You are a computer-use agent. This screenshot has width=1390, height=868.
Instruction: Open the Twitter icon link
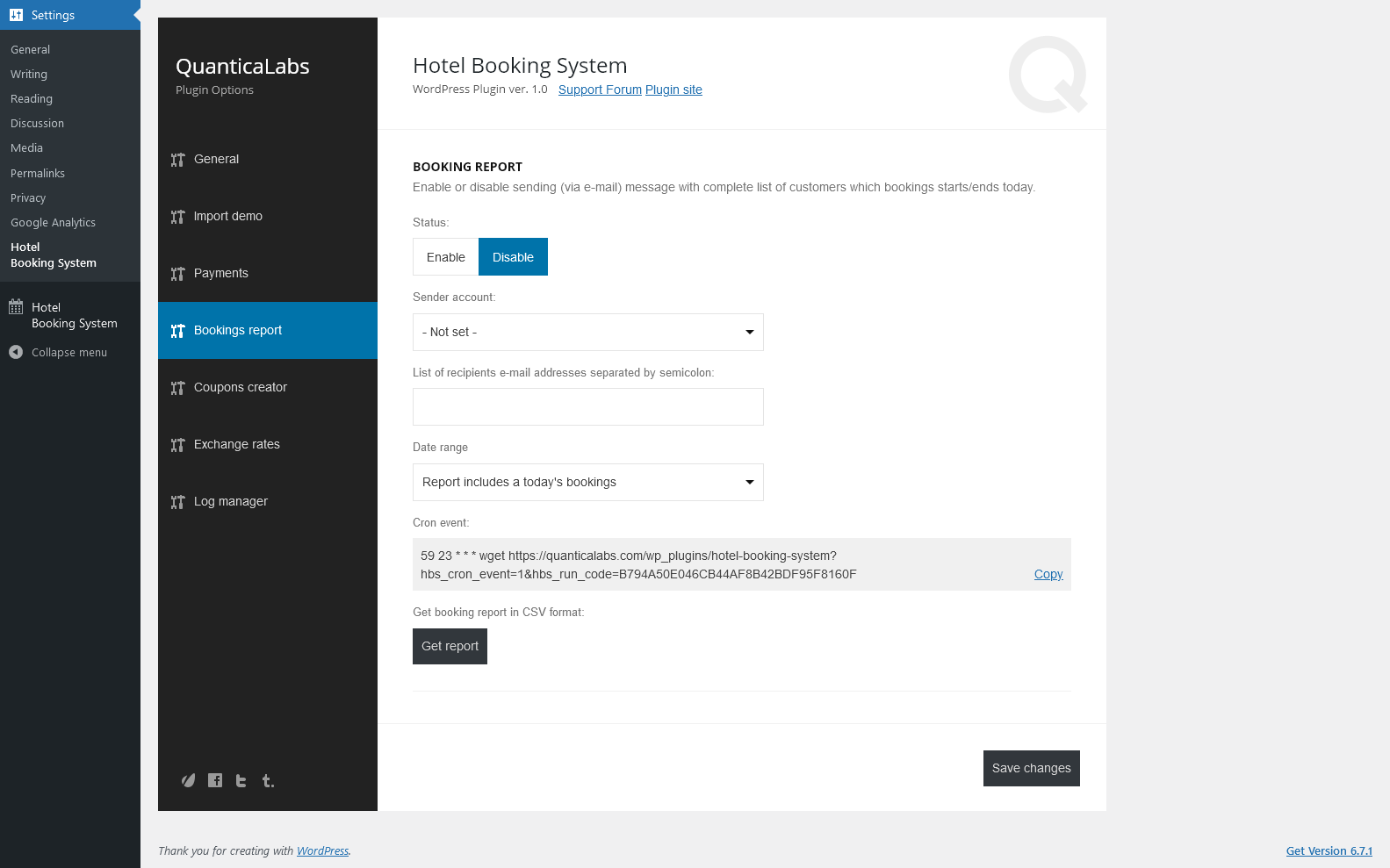(241, 780)
